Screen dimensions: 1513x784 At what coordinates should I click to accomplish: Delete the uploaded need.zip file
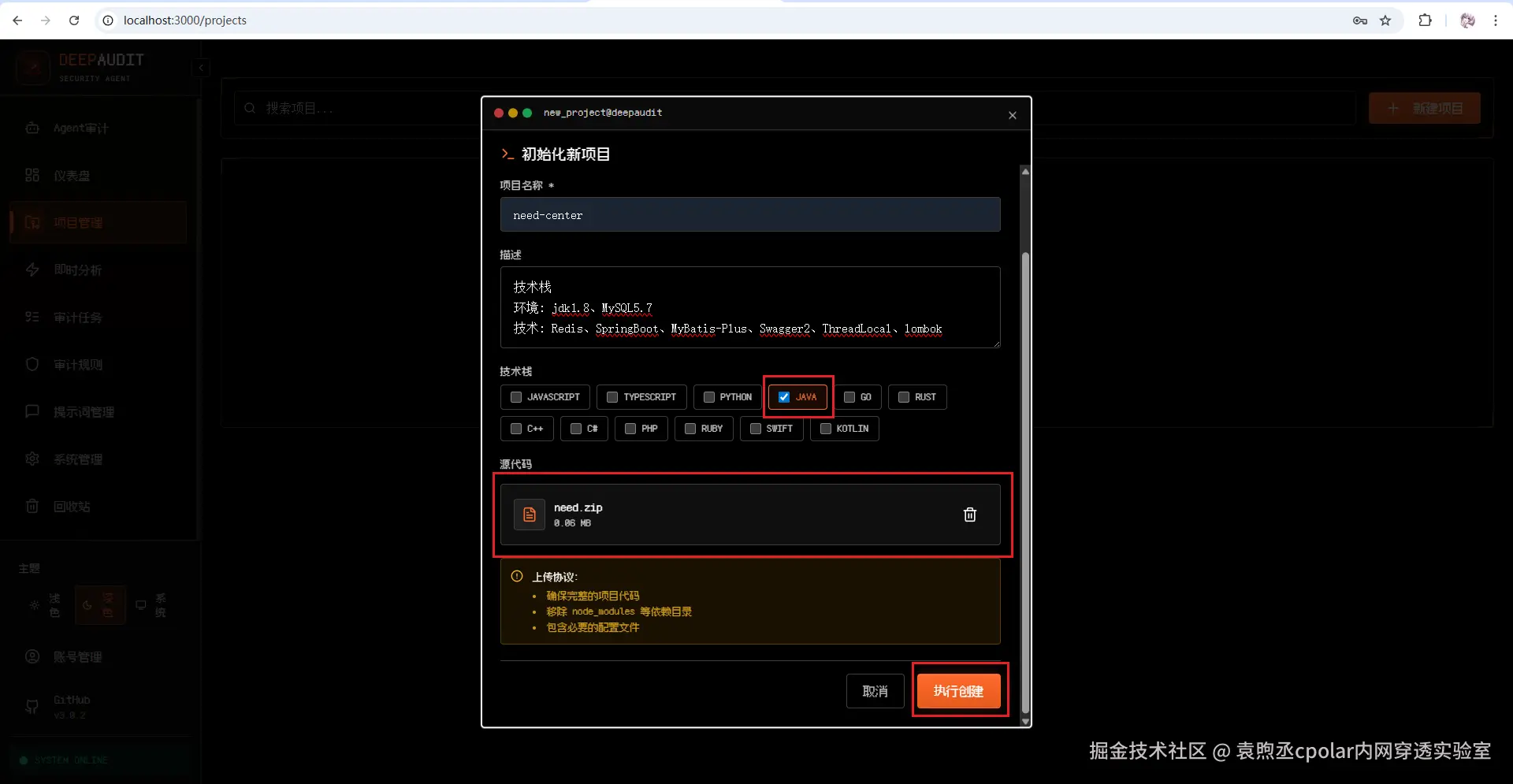(x=969, y=515)
